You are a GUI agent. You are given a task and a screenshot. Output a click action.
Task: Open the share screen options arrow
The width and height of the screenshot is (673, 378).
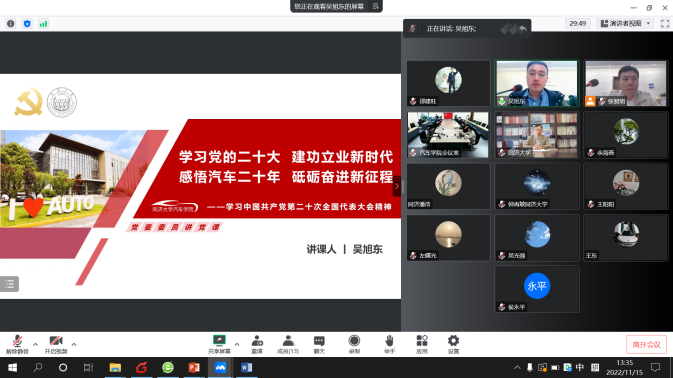pos(237,344)
